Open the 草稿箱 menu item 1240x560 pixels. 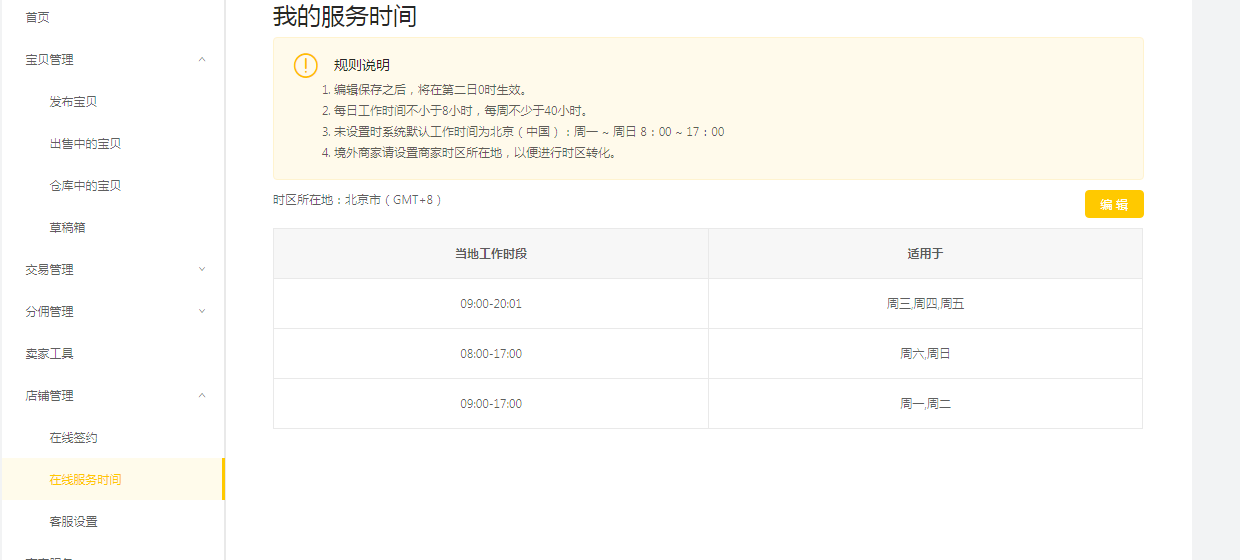67,228
